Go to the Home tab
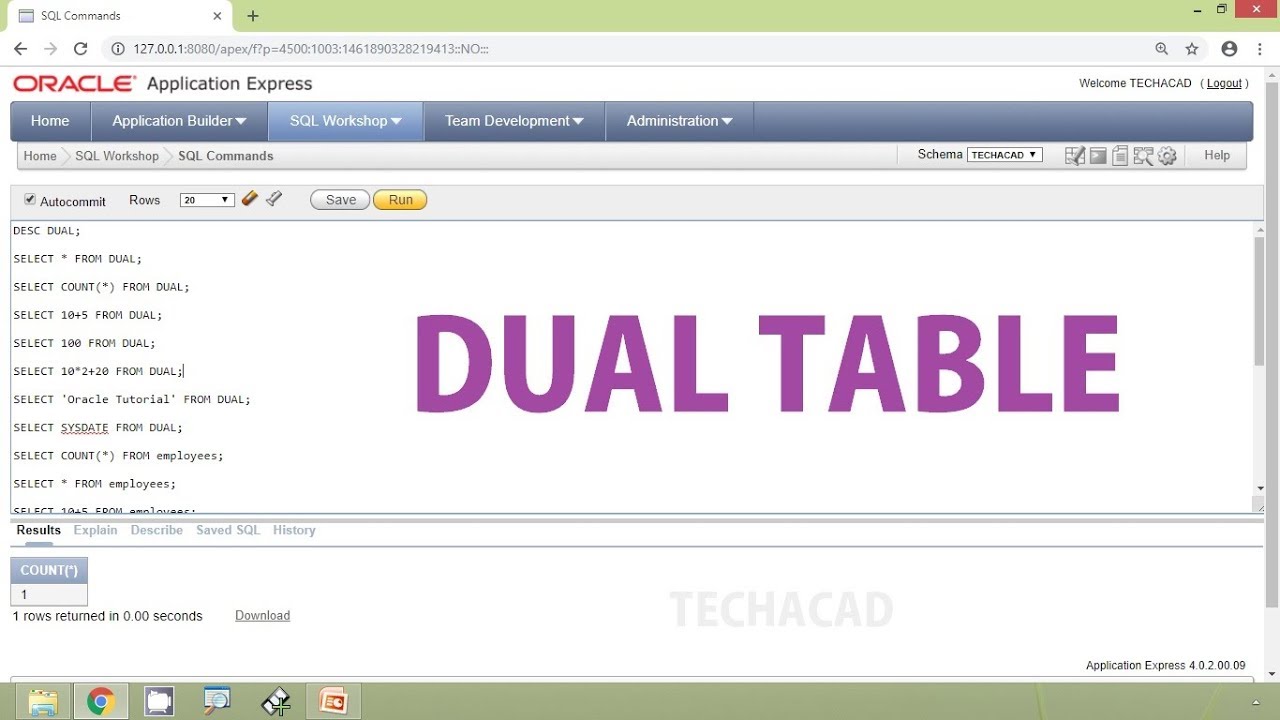This screenshot has width=1280, height=720. click(x=50, y=121)
